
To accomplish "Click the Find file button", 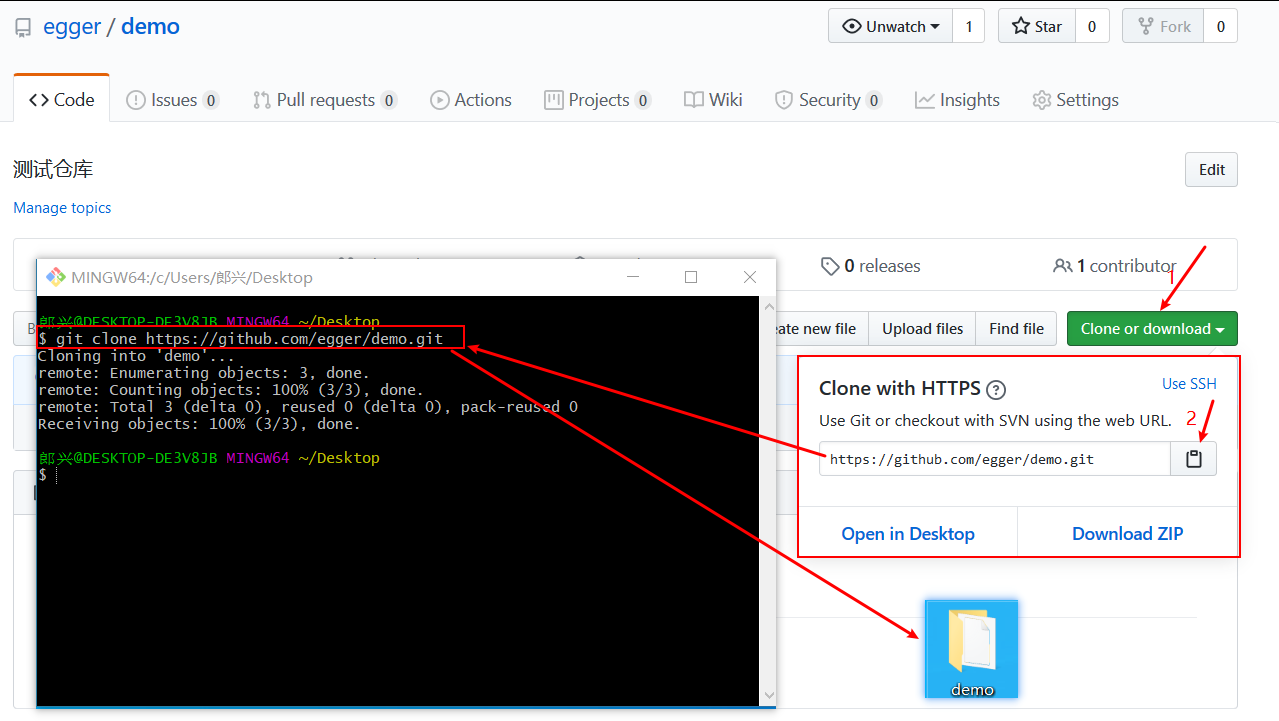I will point(1016,329).
